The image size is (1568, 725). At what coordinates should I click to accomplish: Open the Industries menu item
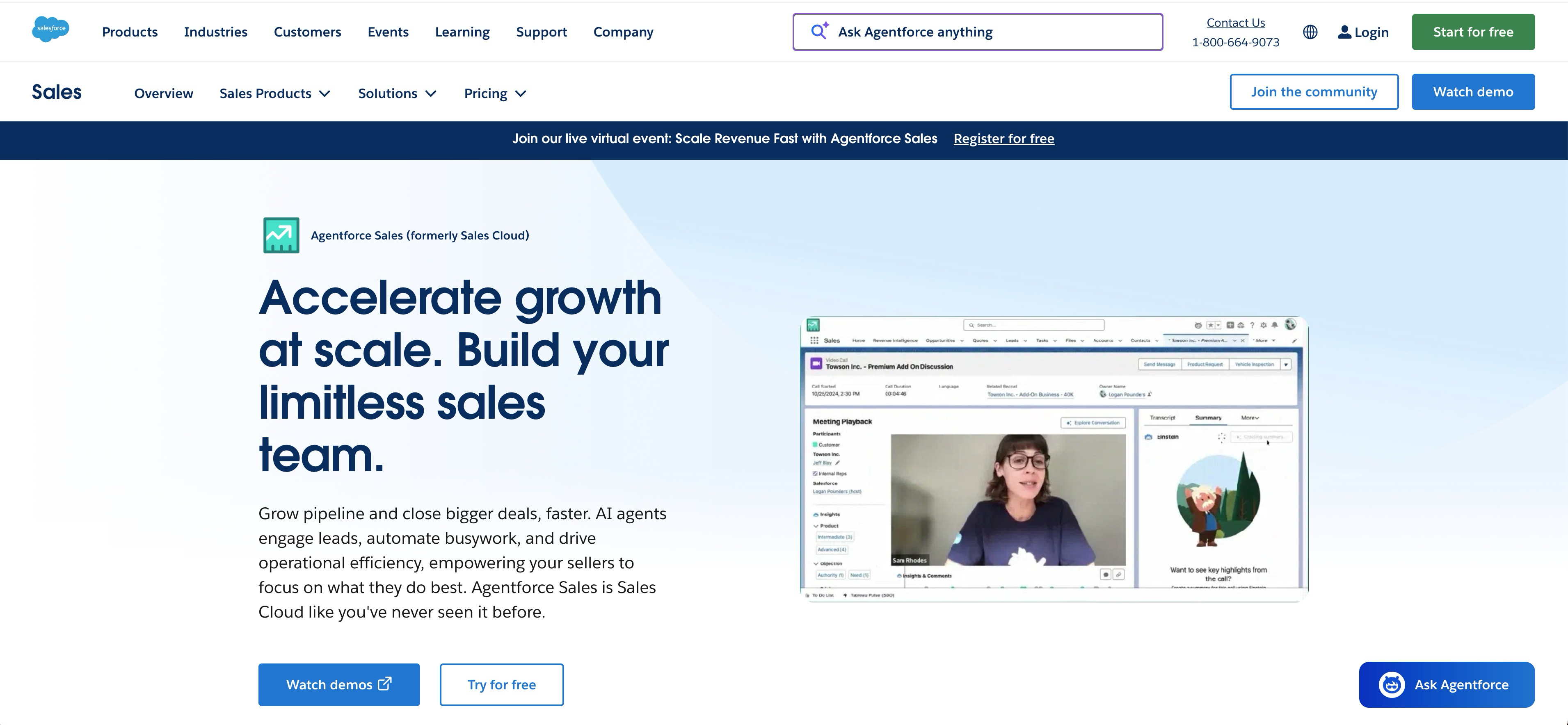(215, 32)
